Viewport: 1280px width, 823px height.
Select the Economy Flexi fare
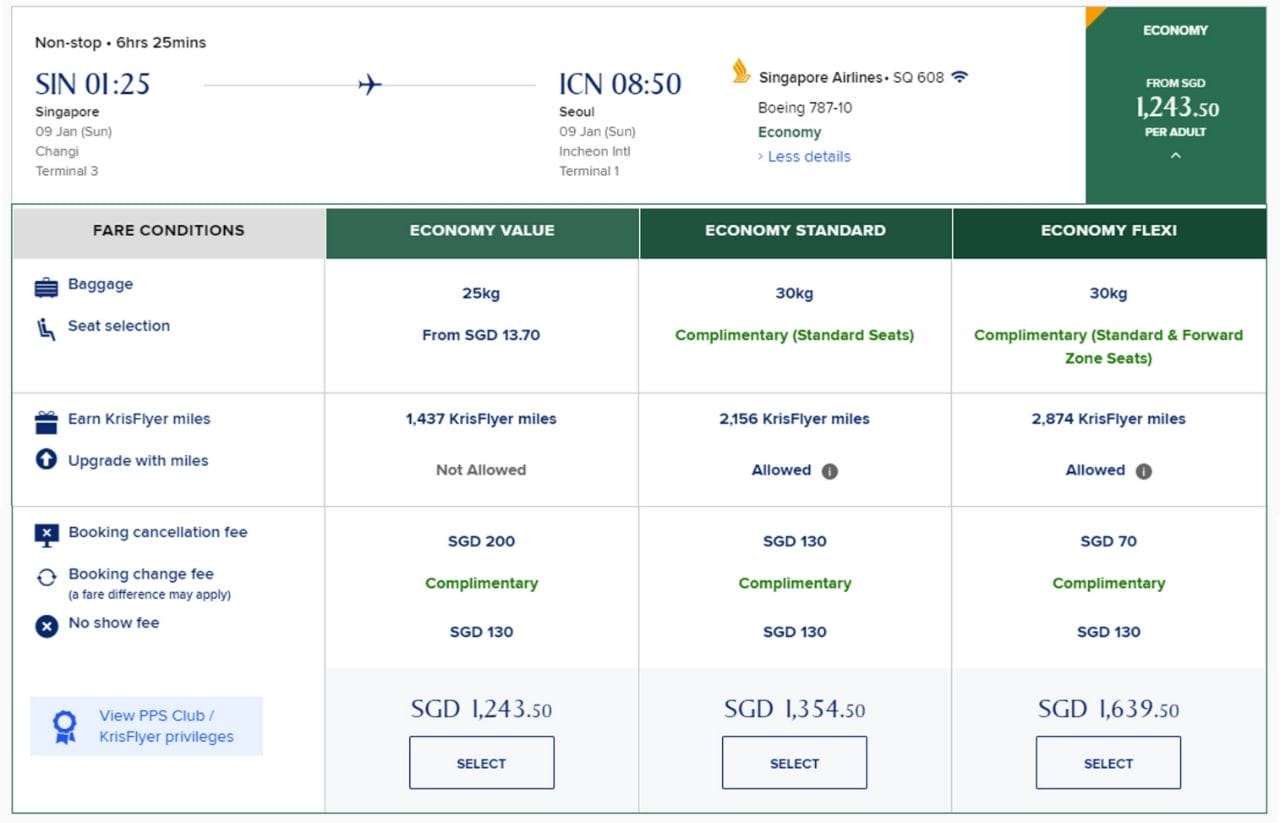coord(1108,763)
